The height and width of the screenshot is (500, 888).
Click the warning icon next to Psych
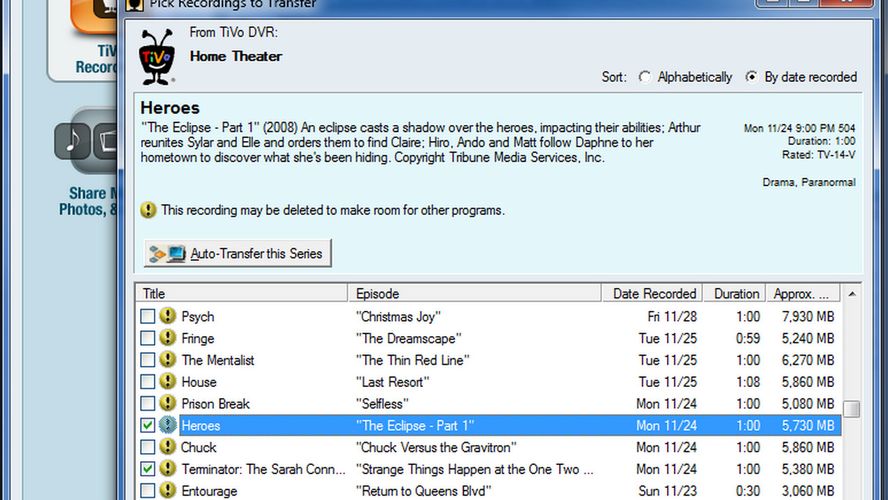click(x=167, y=316)
